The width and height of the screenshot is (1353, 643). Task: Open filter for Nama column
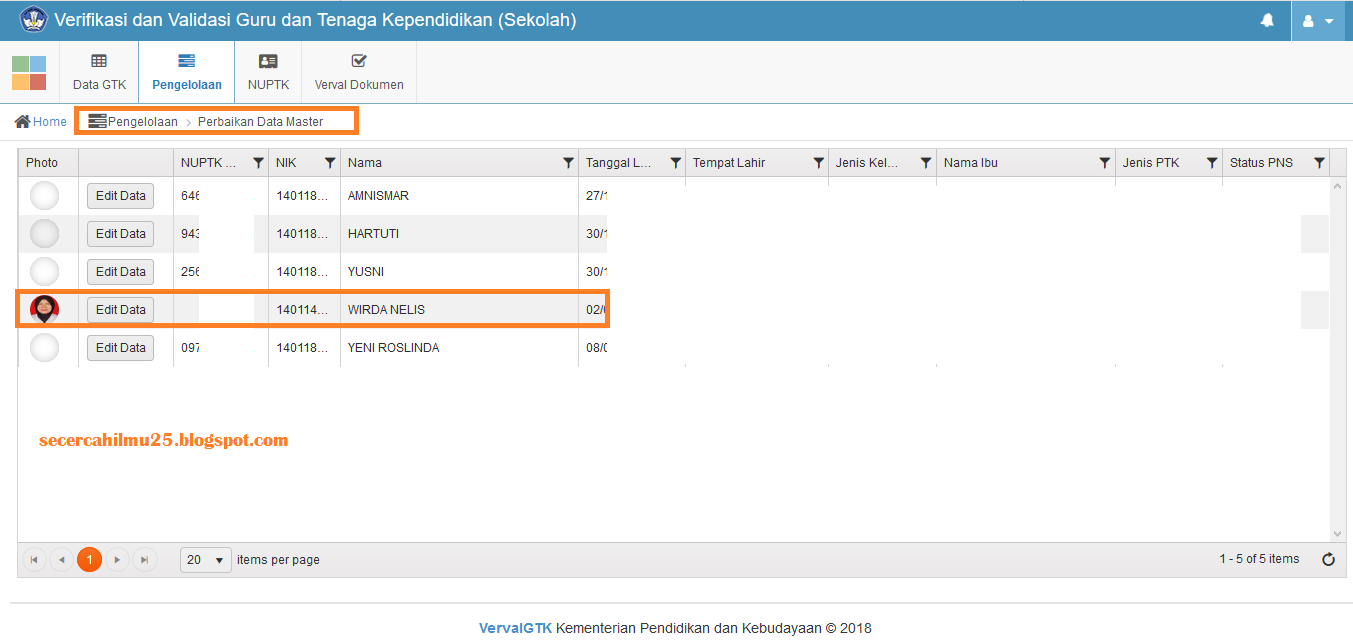(568, 163)
